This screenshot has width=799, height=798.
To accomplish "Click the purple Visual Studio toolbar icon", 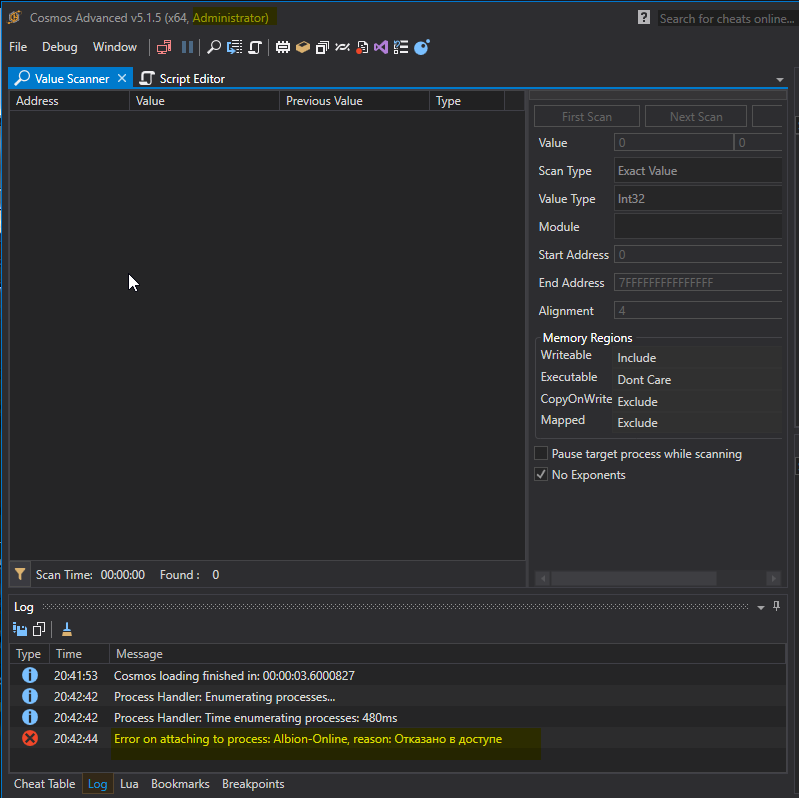I will (381, 47).
